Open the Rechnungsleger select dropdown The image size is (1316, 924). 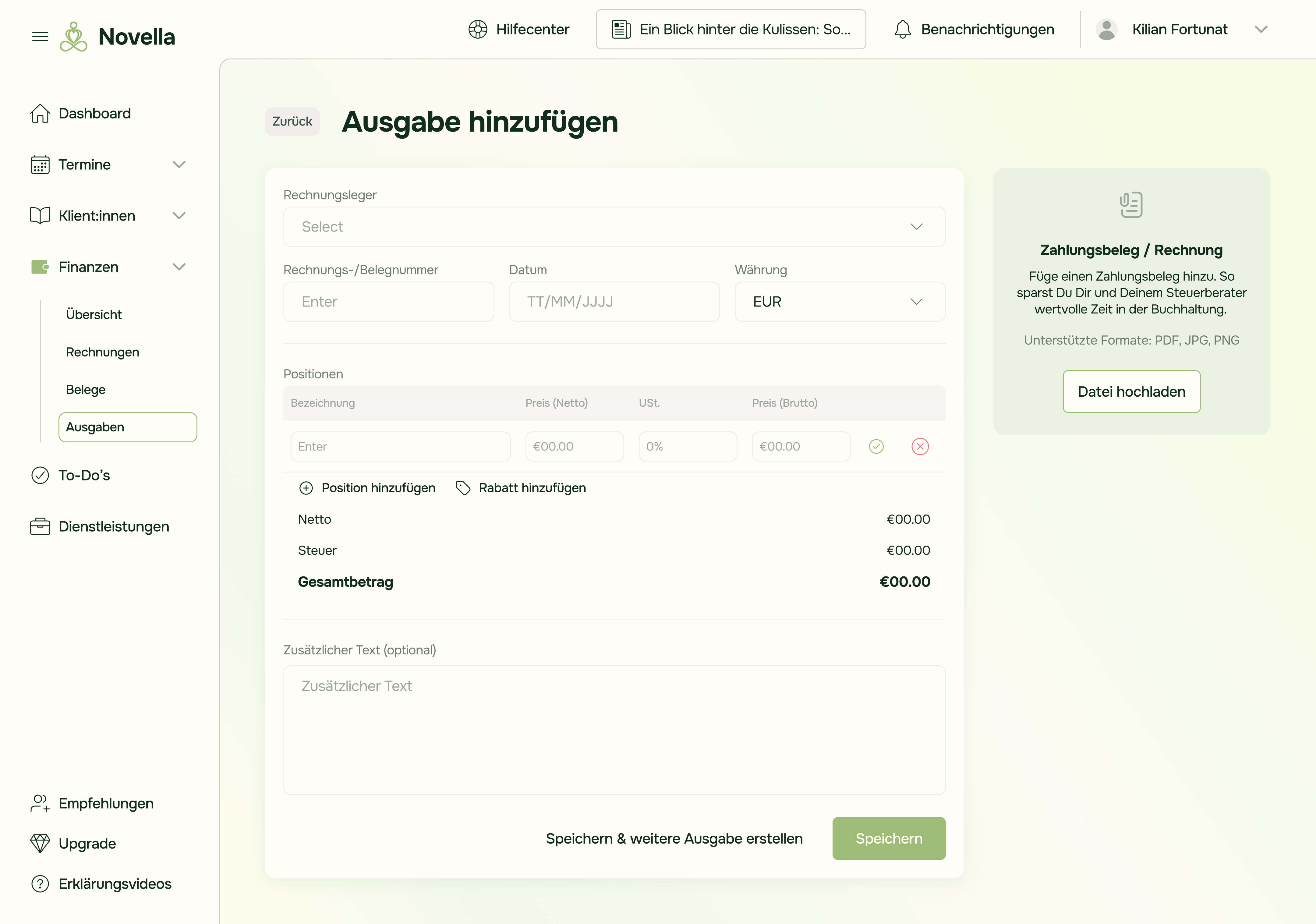(614, 227)
